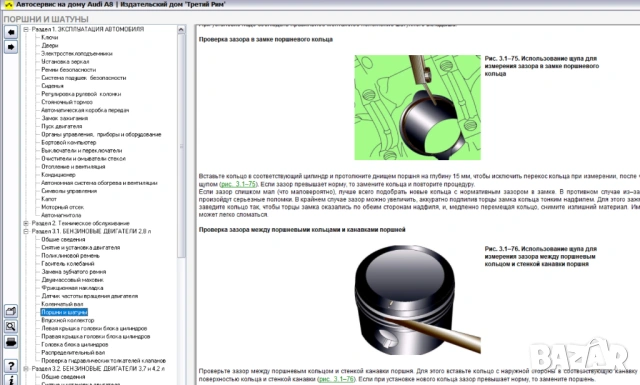The width and height of the screenshot is (640, 385).
Task: Select Сиденья tree item
Action: [53, 86]
